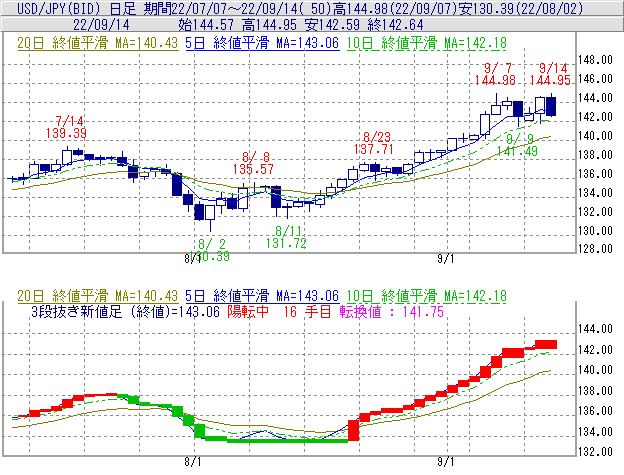Image resolution: width=624 pixels, height=475 pixels.
Task: Click the USD/JPY(BID) 日足 title text
Action: pyautogui.click(x=76, y=8)
